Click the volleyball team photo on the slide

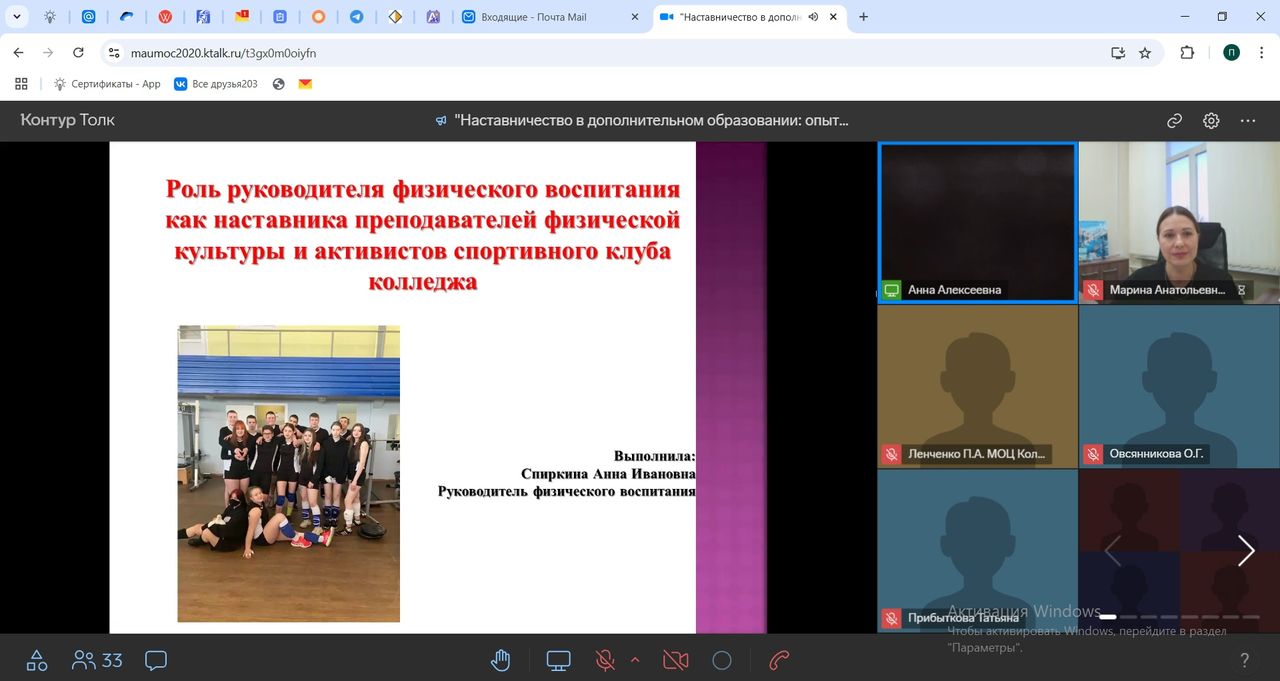point(288,473)
